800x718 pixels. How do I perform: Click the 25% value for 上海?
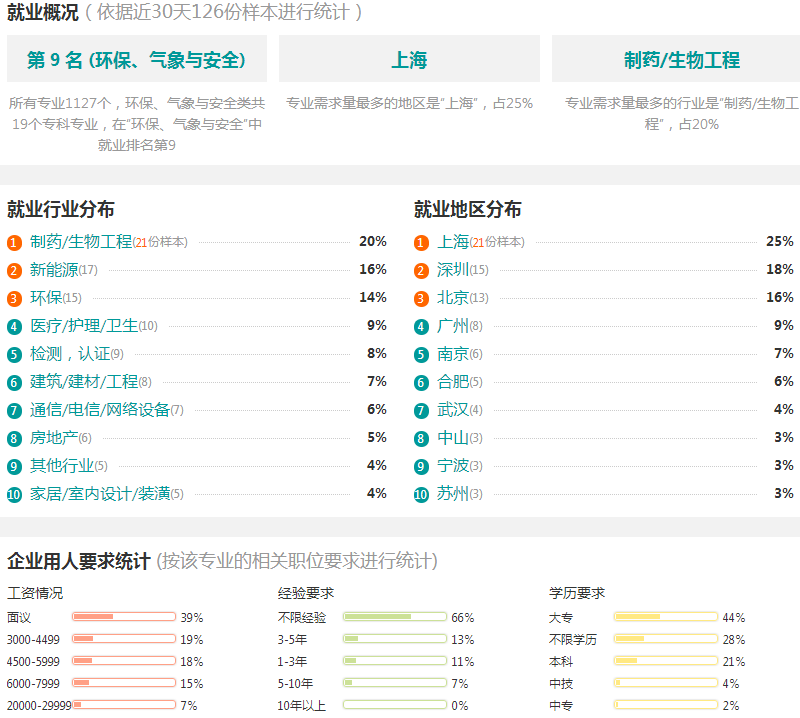pyautogui.click(x=780, y=241)
